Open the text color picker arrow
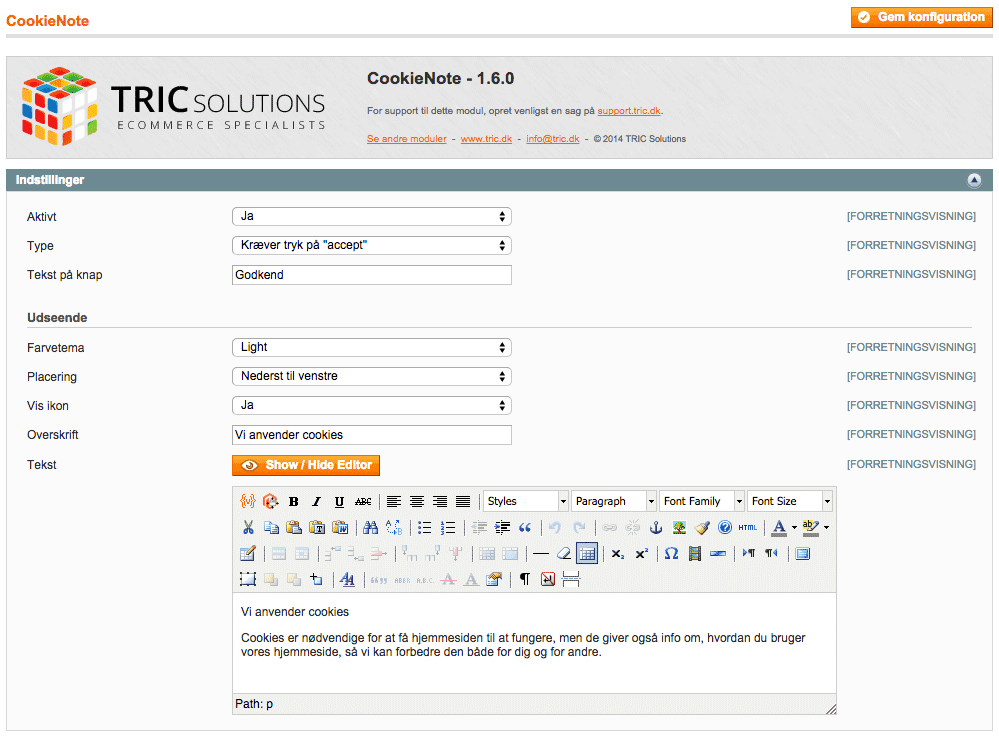The height and width of the screenshot is (736, 999). click(794, 527)
